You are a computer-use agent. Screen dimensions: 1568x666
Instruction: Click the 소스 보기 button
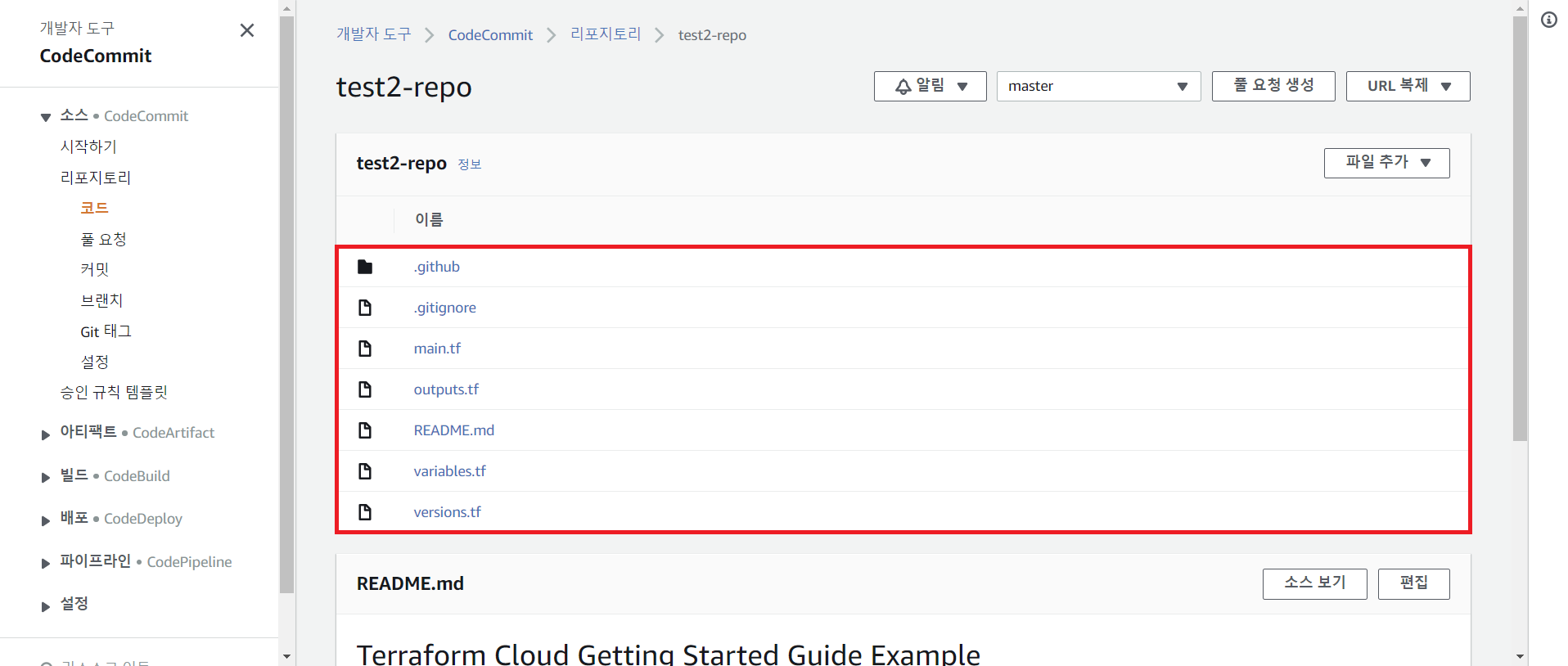coord(1314,584)
